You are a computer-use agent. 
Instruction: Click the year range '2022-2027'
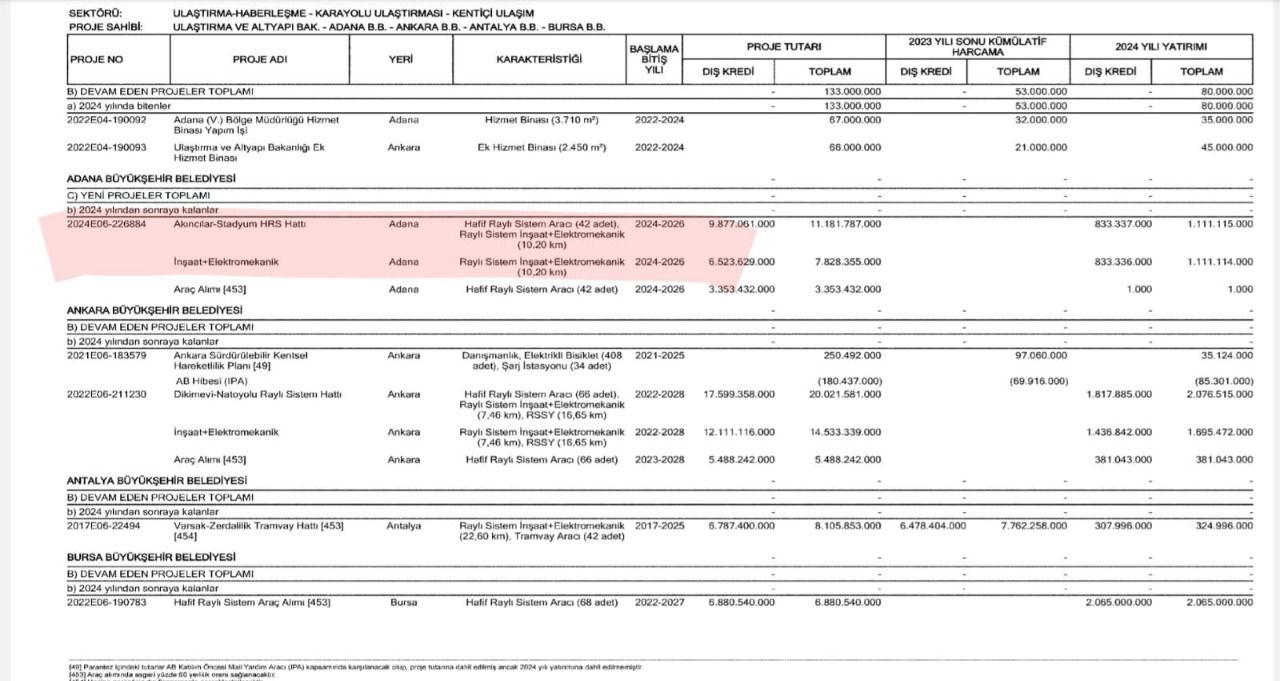[660, 602]
